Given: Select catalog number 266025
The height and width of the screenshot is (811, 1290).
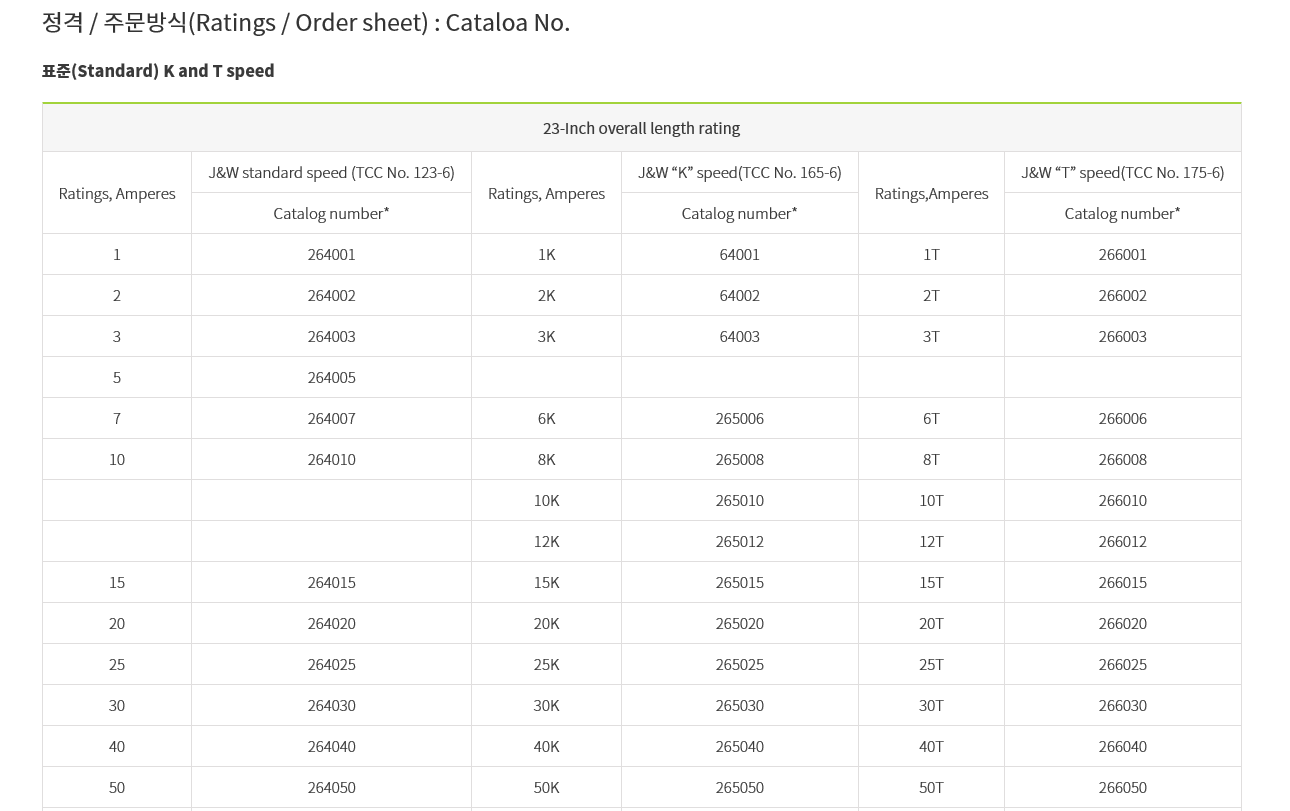Looking at the screenshot, I should click(x=1122, y=664).
